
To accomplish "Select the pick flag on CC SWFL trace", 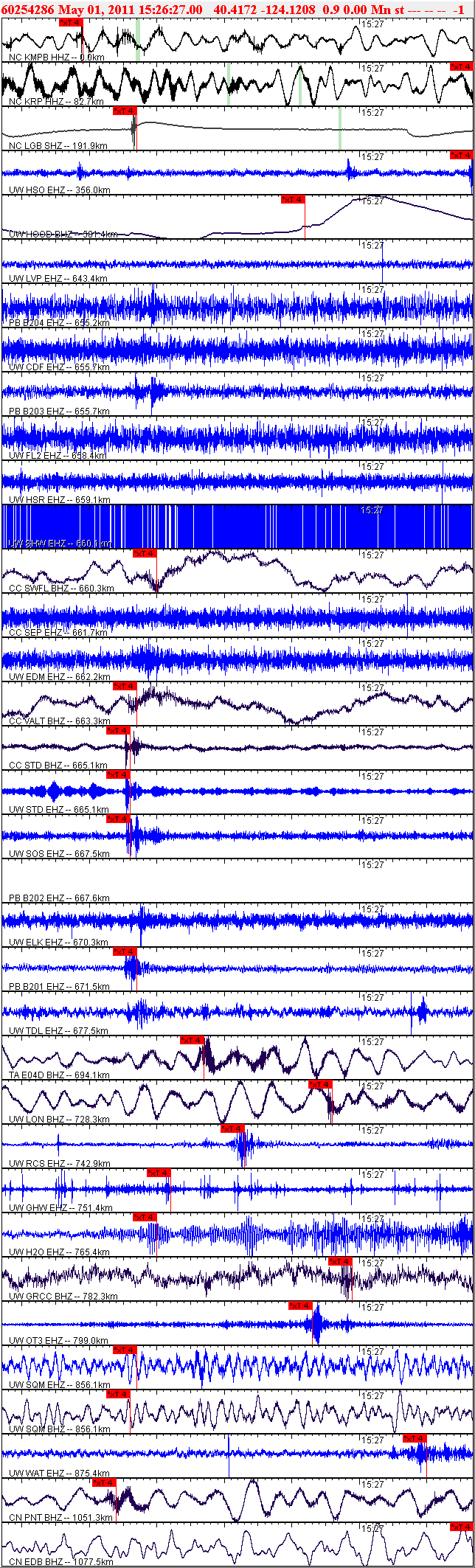I will [x=145, y=553].
